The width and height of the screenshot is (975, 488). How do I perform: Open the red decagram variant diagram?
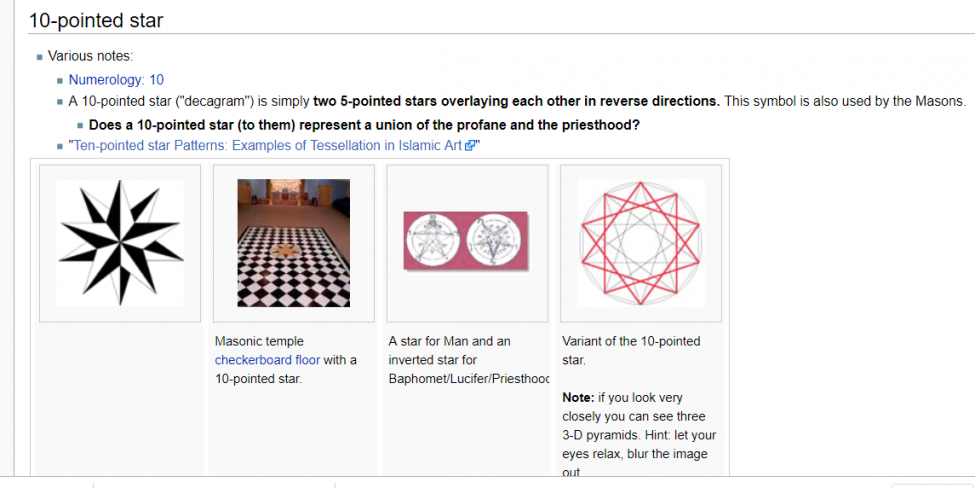(640, 243)
